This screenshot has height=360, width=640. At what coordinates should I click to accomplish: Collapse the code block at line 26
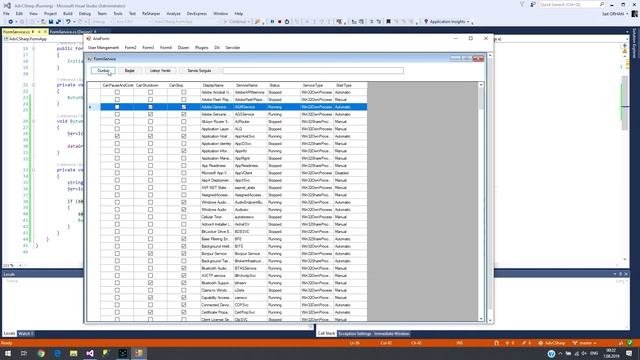tap(33, 121)
